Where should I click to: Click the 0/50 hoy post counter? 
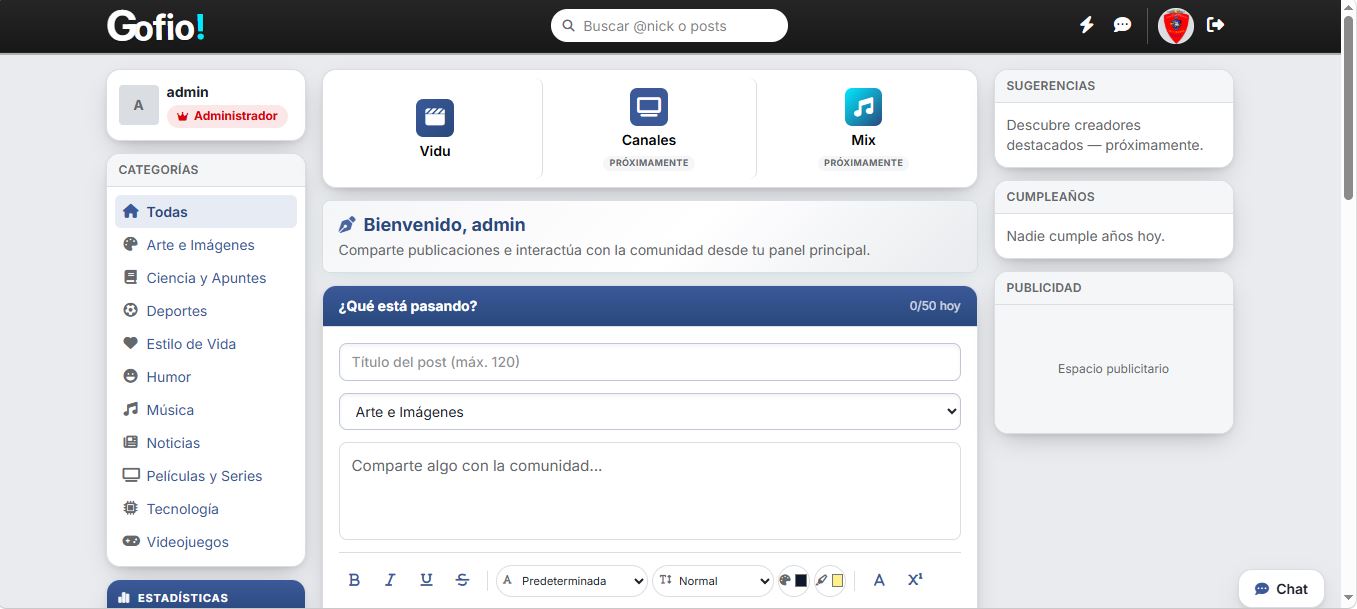coord(935,306)
